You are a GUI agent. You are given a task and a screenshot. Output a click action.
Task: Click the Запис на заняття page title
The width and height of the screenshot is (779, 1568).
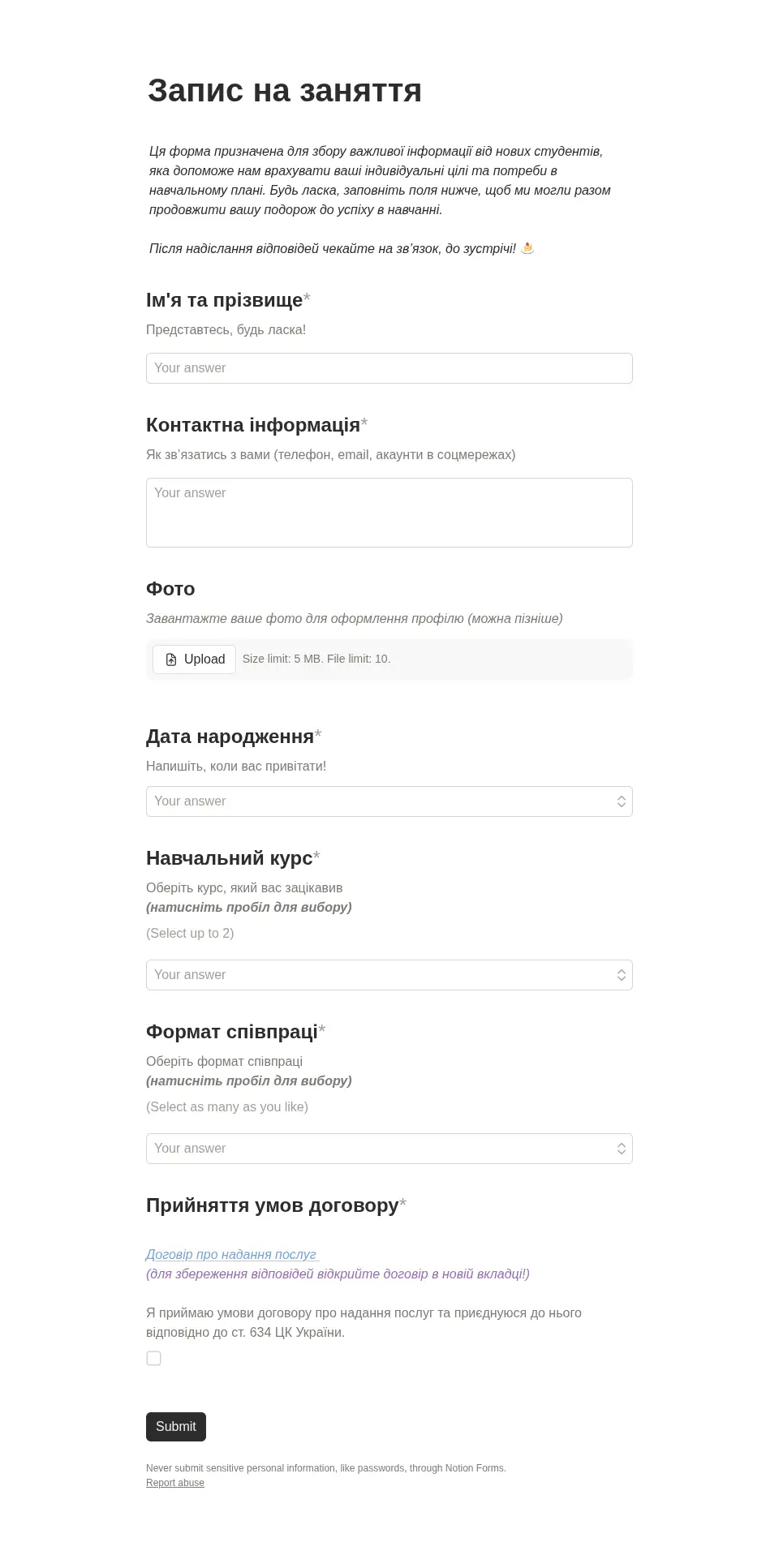285,90
